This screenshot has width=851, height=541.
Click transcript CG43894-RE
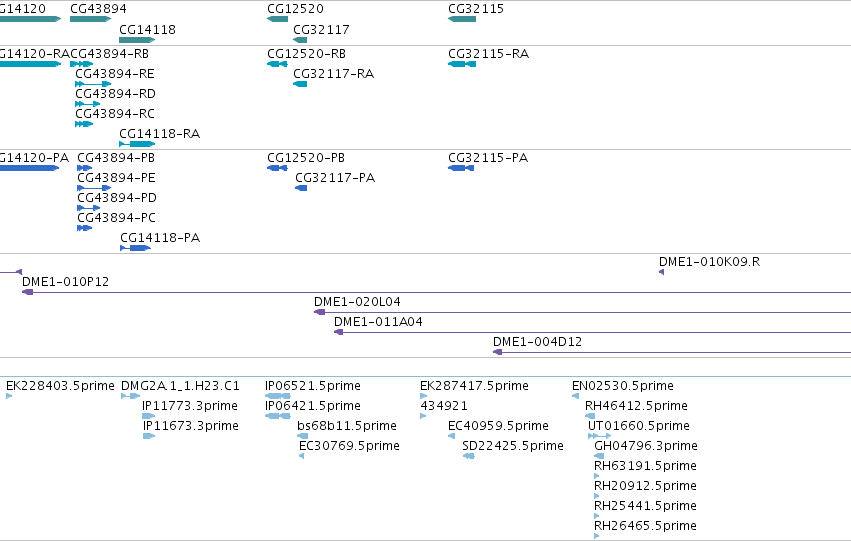[x=93, y=84]
